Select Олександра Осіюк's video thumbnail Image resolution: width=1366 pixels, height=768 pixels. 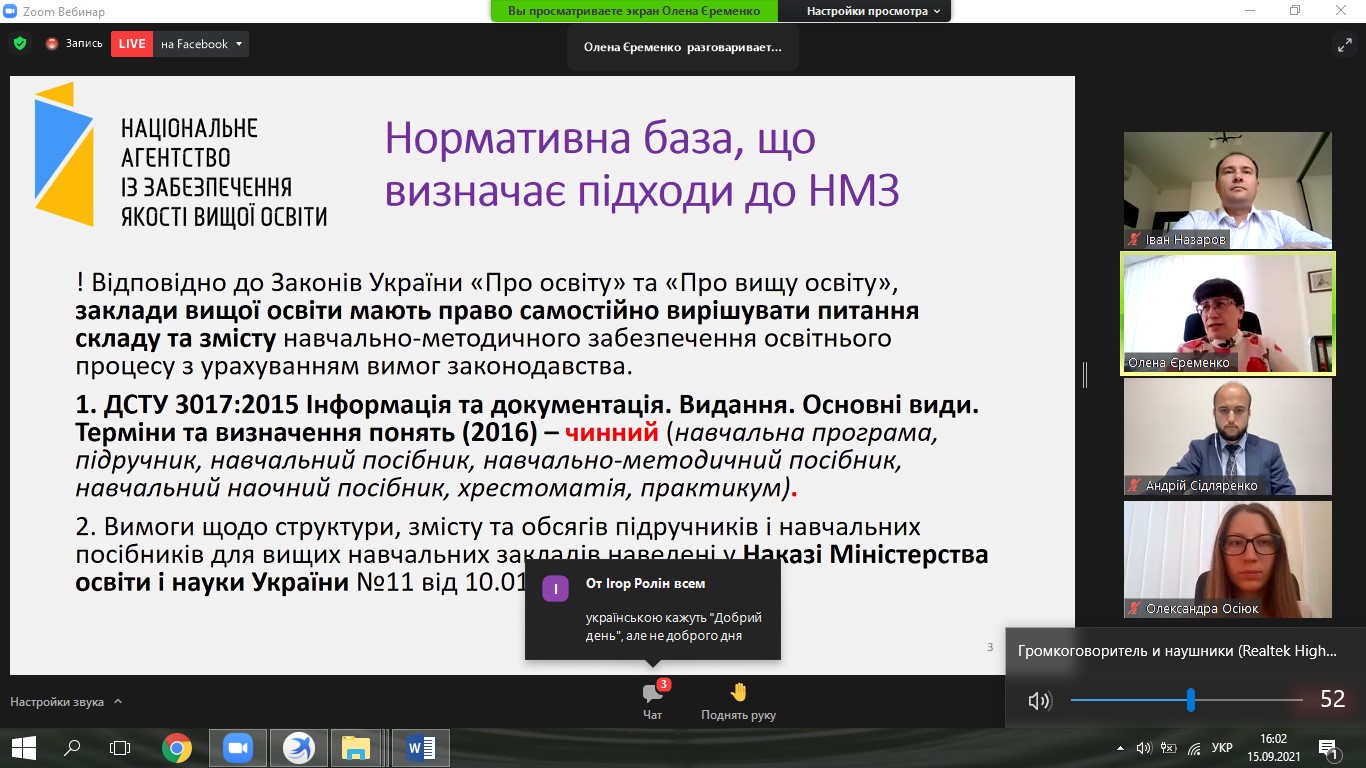pos(1228,559)
